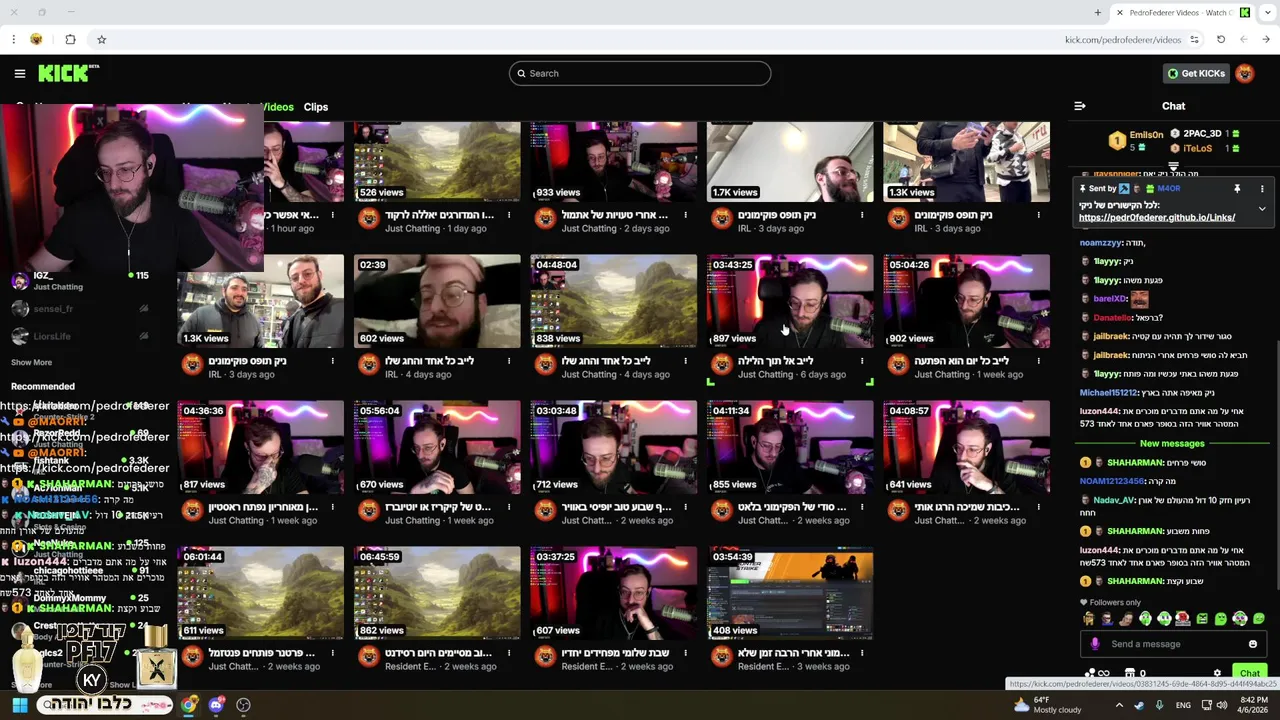Viewport: 1280px width, 720px height.
Task: Click the Kick logo
Action: coord(68,73)
